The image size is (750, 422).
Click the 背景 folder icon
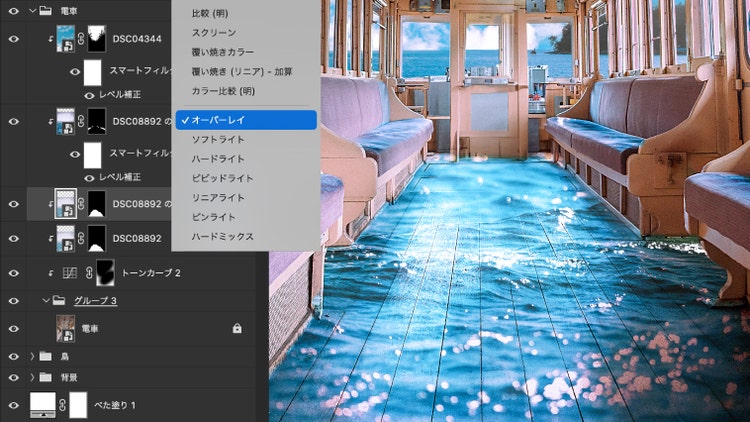(x=45, y=378)
